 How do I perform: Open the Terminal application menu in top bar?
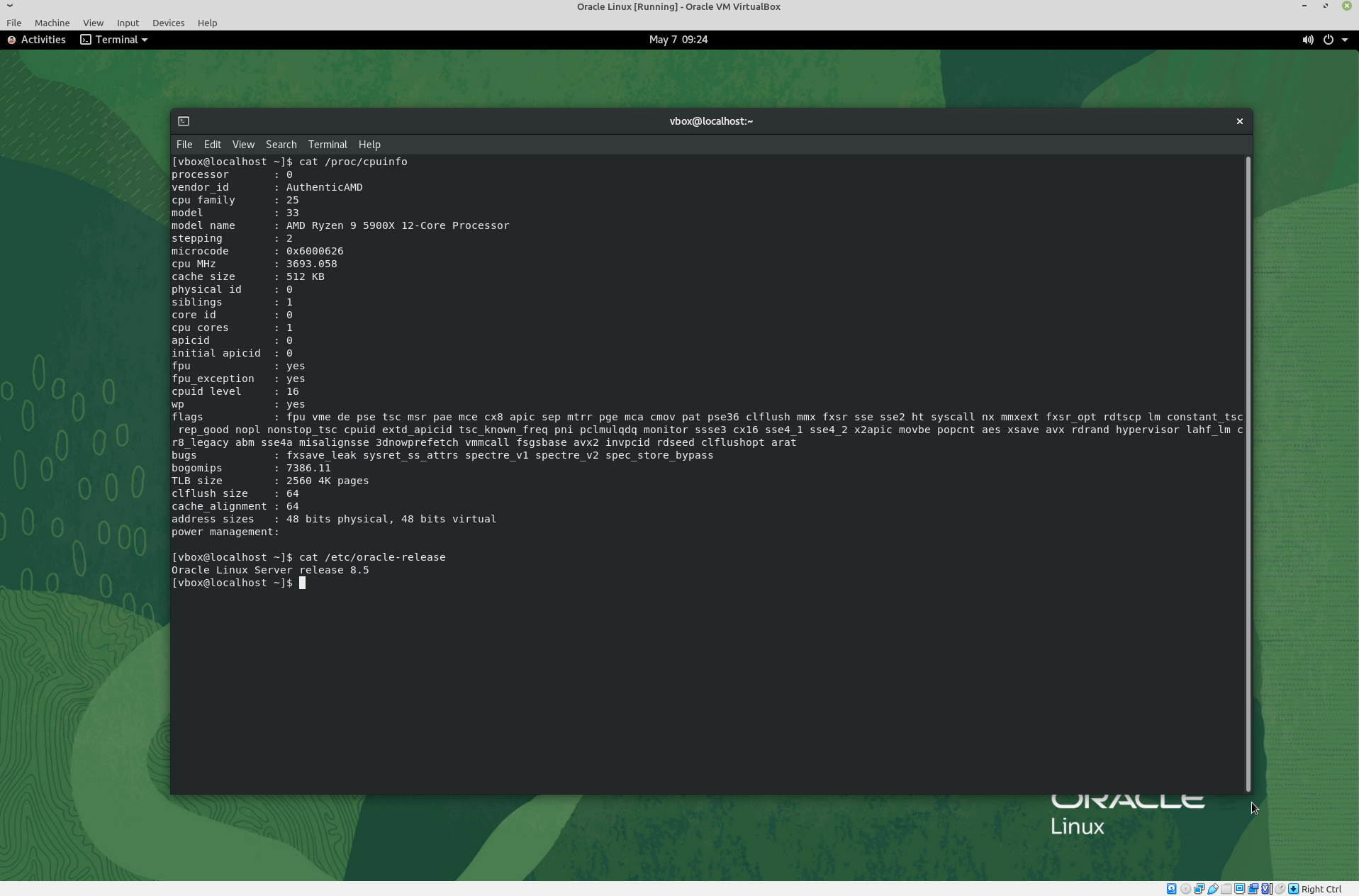pyautogui.click(x=114, y=40)
